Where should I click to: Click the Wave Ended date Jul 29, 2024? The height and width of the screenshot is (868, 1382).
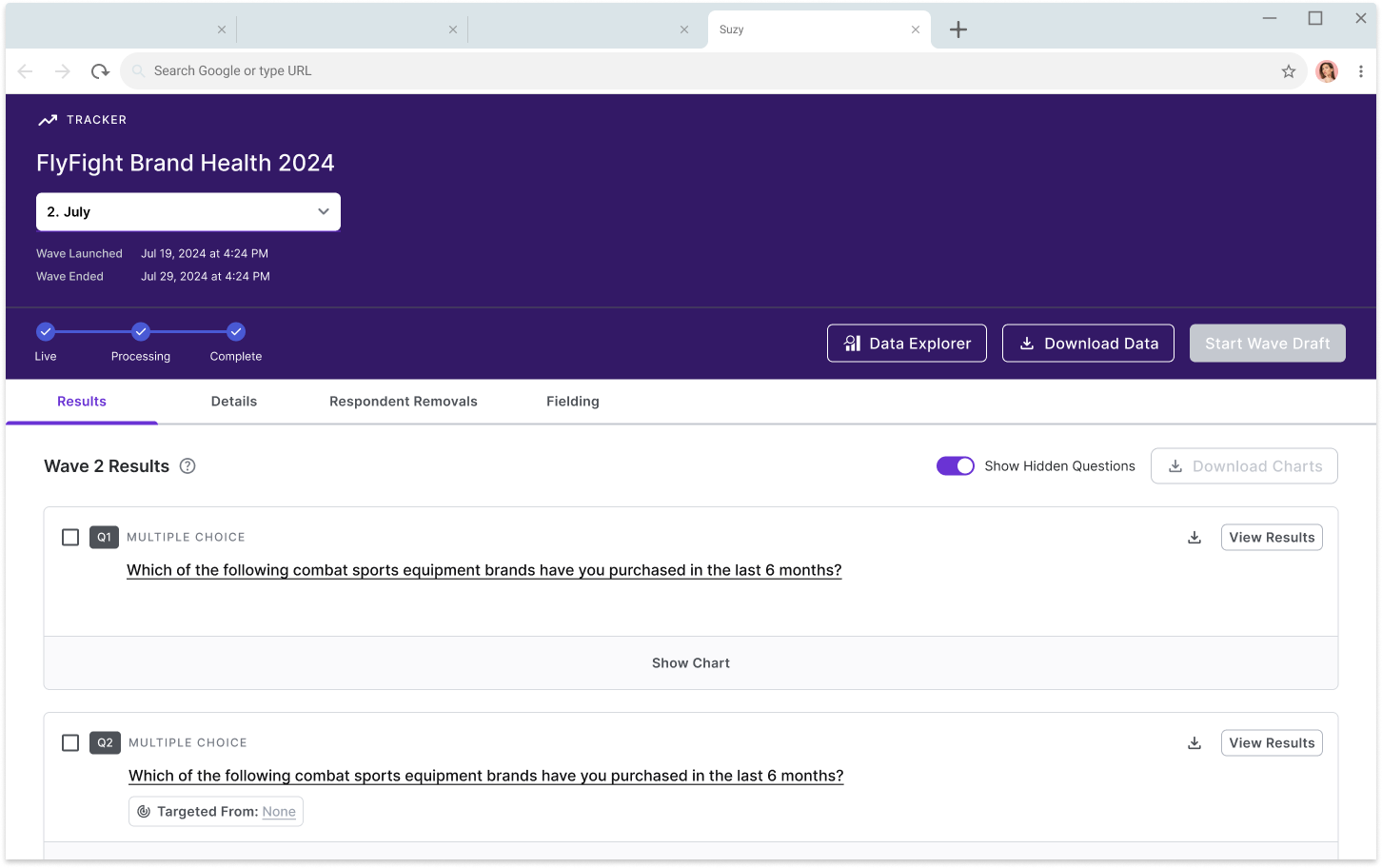206,277
